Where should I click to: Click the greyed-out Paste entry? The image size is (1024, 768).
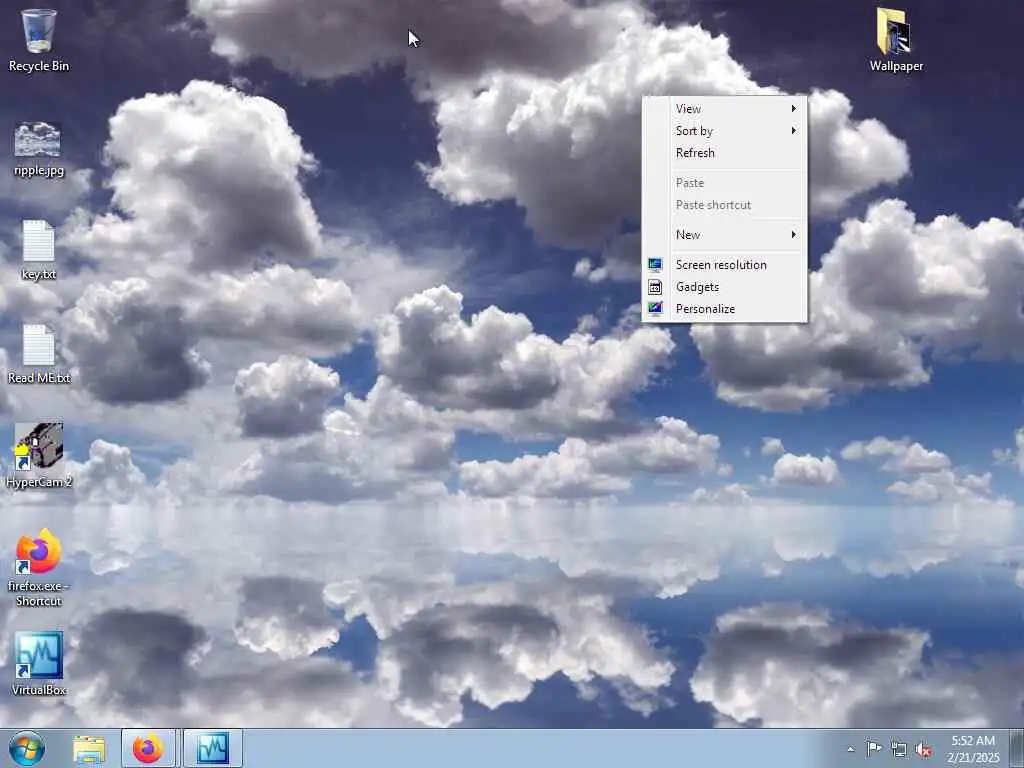[x=724, y=183]
